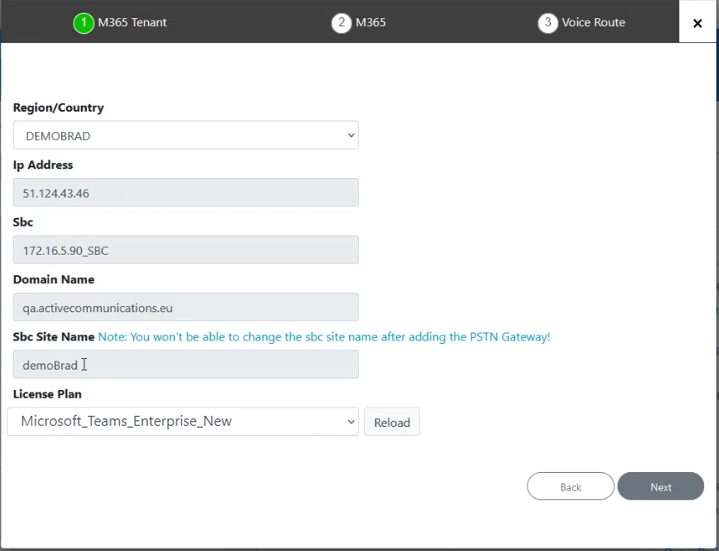The height and width of the screenshot is (551, 719).
Task: Click the Reload button
Action: coord(392,422)
